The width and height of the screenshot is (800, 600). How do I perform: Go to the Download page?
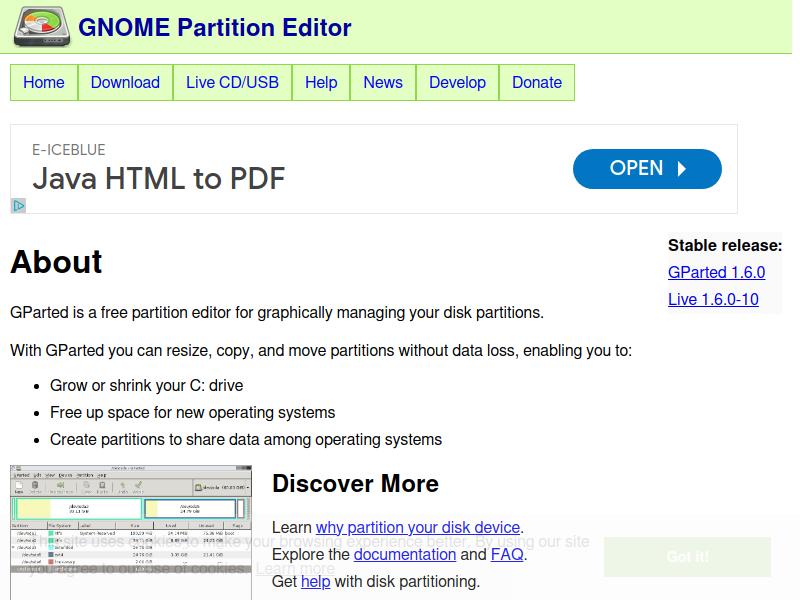126,83
